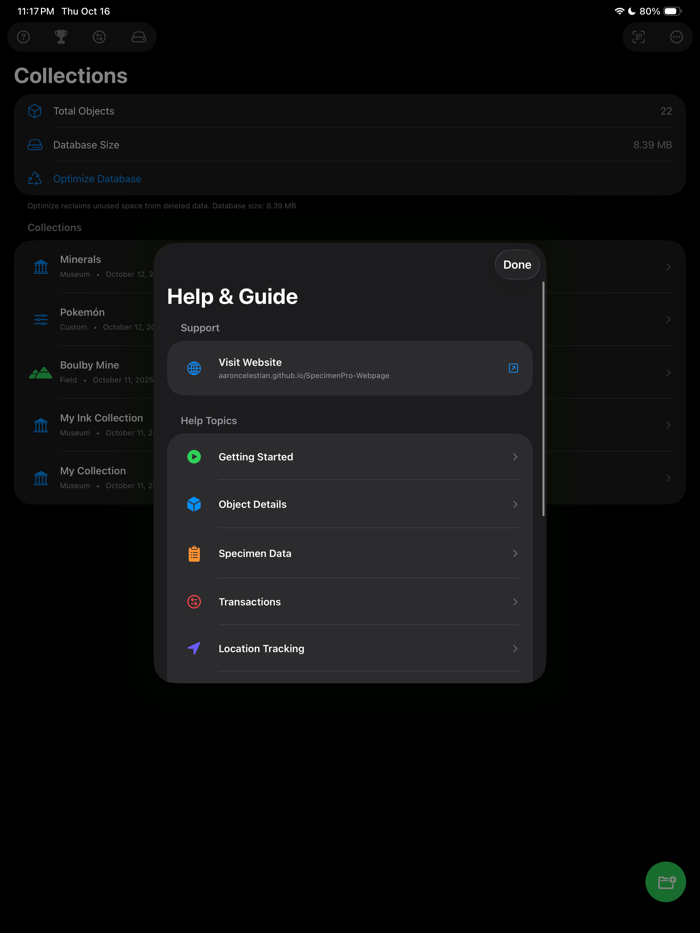
Task: Click the My Ink Collection museum icon
Action: coord(41,425)
